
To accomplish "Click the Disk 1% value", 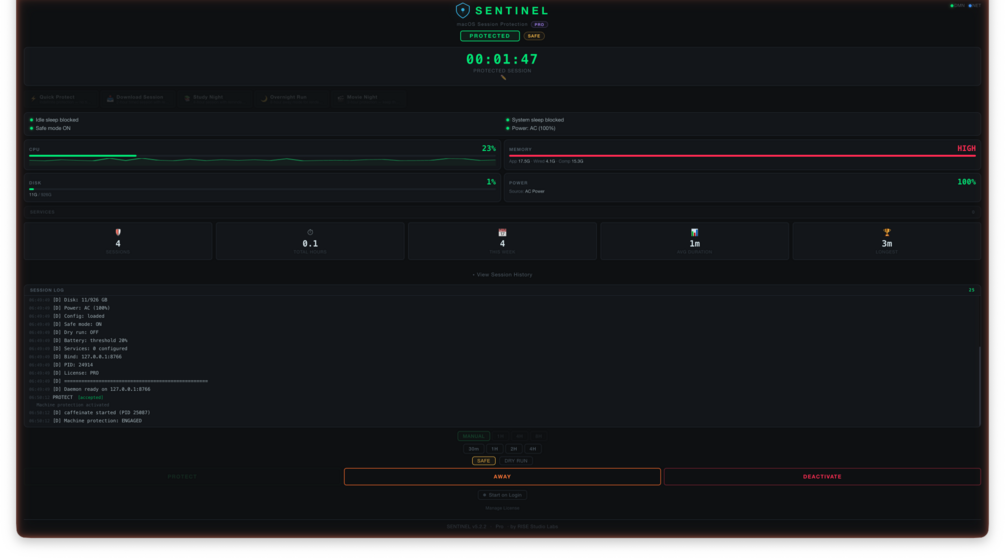I will pos(491,182).
